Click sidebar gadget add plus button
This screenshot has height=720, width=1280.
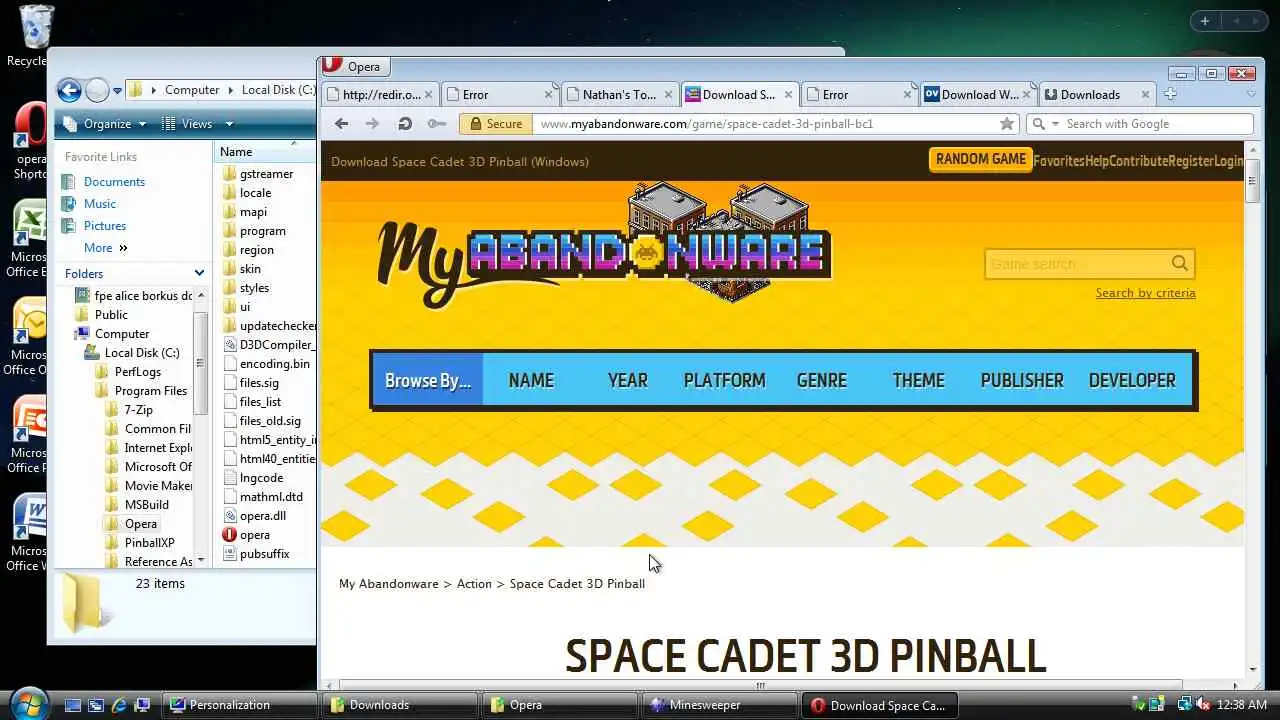tap(1205, 21)
